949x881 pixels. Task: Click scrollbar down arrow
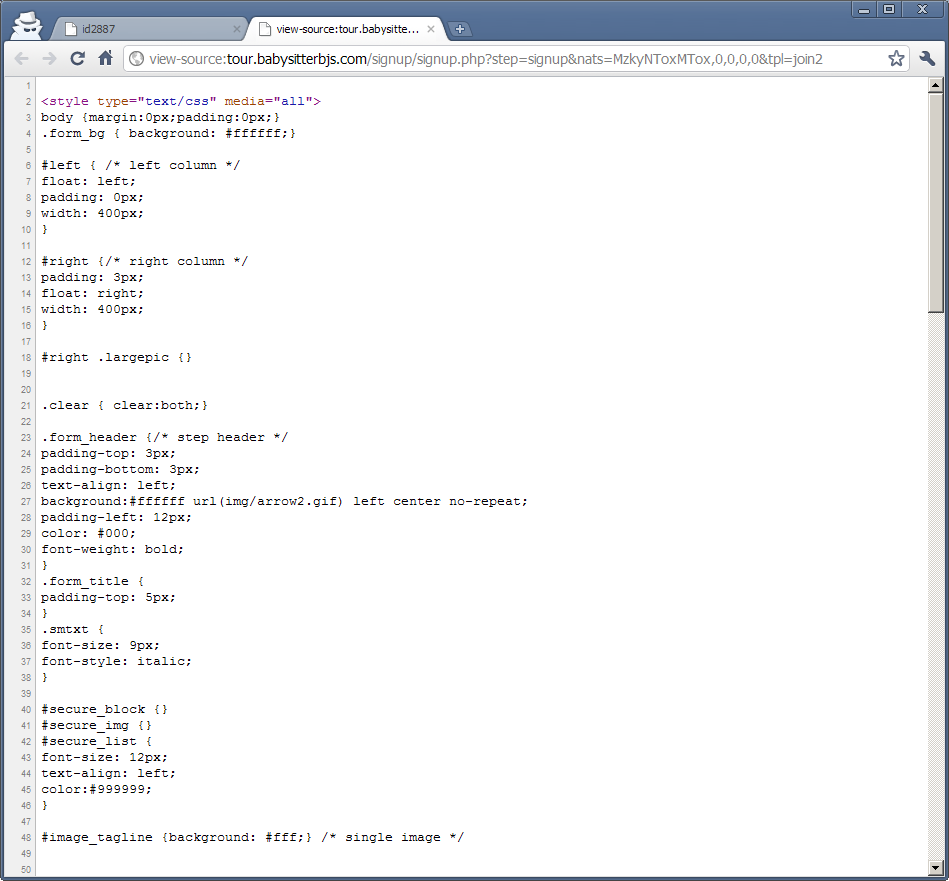[936, 868]
